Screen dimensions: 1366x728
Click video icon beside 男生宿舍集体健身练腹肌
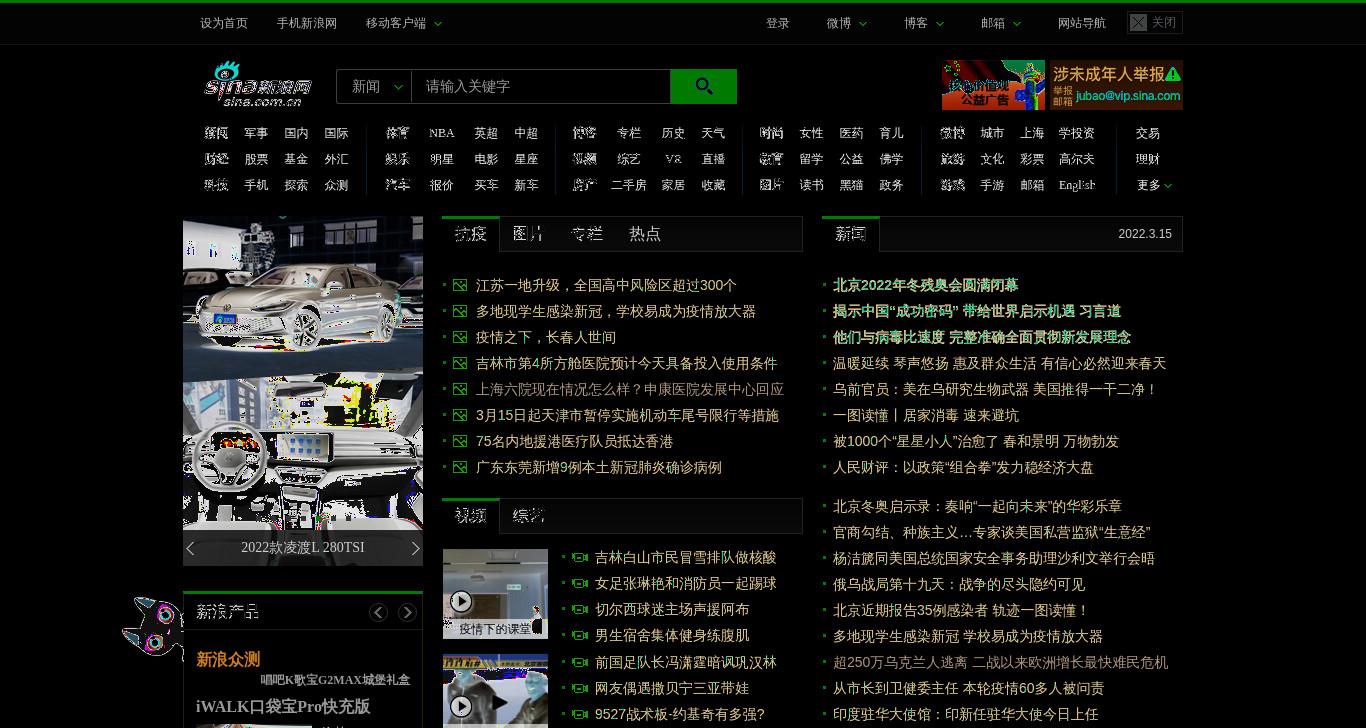pyautogui.click(x=579, y=635)
